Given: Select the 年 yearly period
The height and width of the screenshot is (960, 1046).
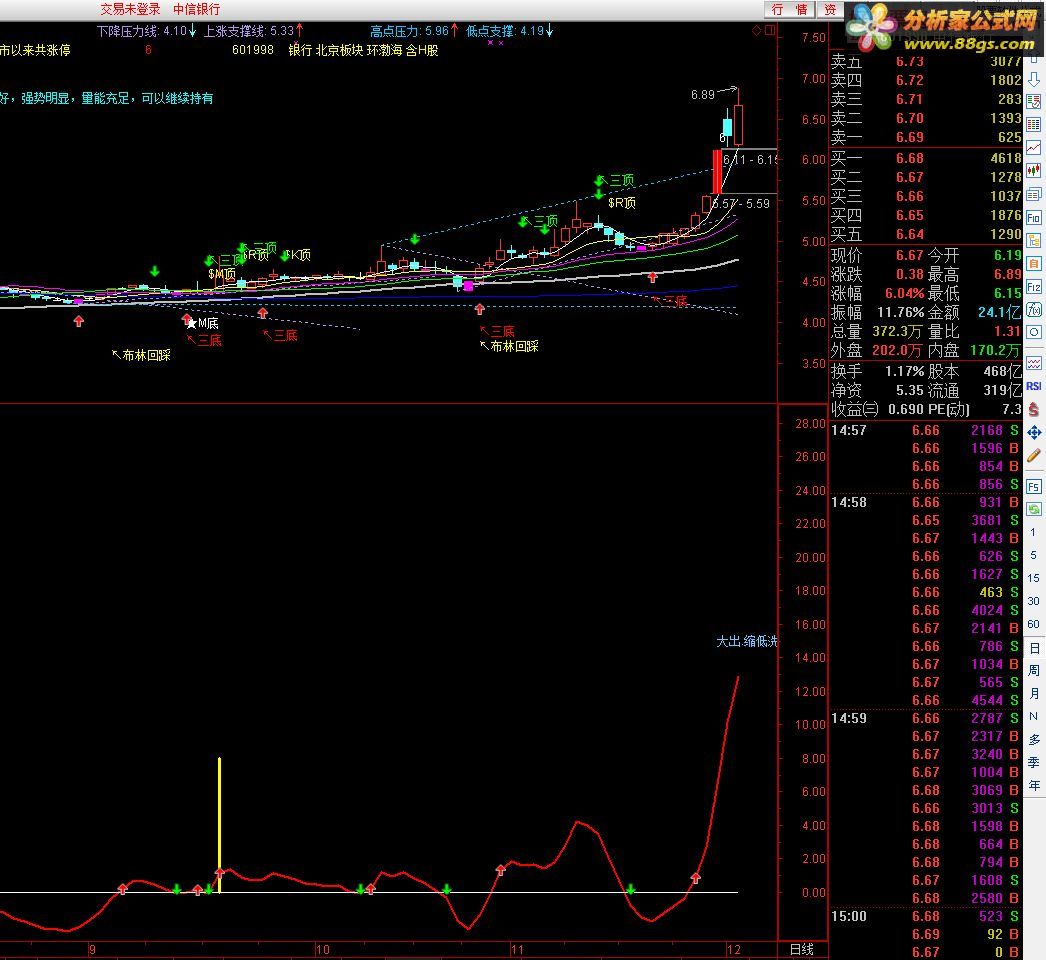Looking at the screenshot, I should tap(1034, 786).
